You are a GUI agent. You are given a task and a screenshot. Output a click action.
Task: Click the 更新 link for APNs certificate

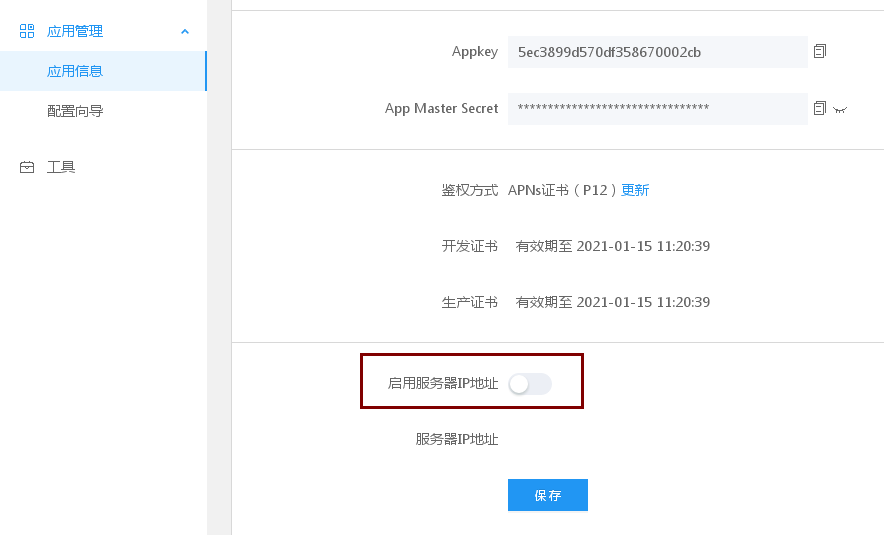point(635,190)
